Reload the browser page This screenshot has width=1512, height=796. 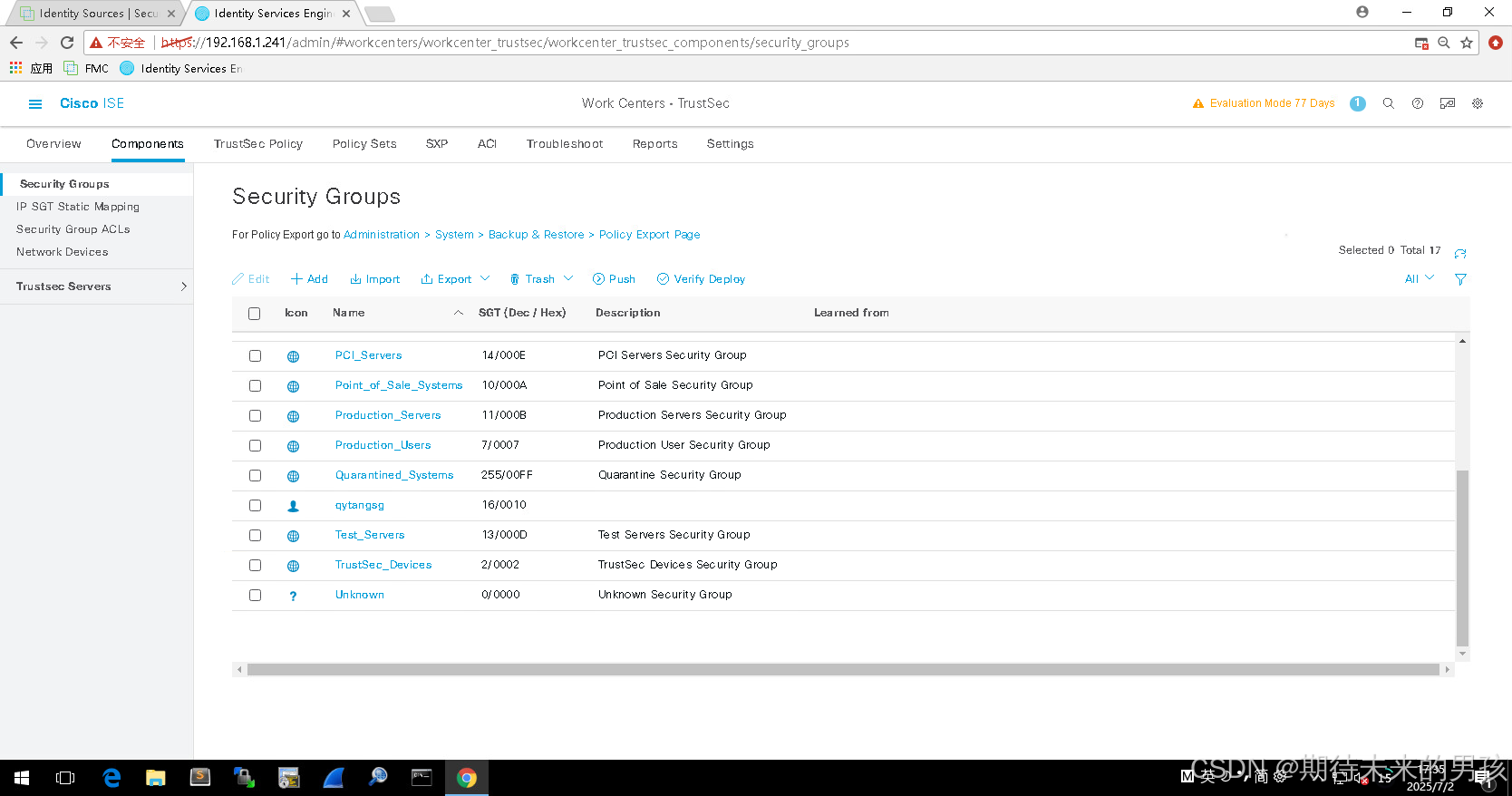[67, 43]
